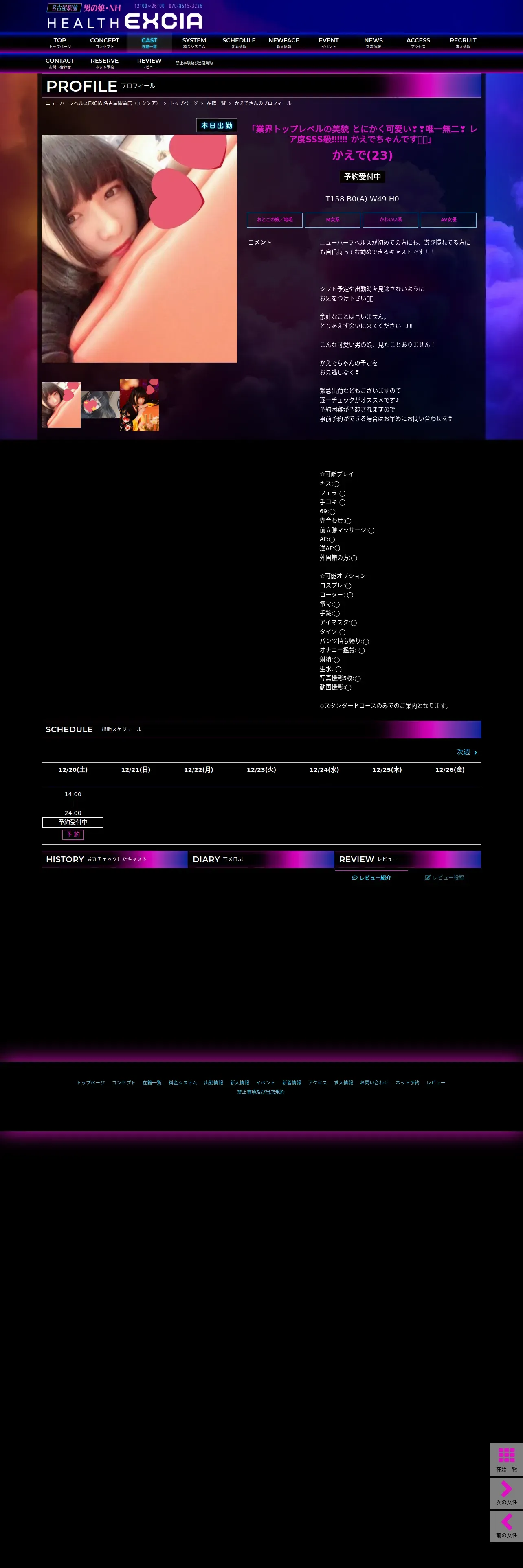Open the SCHEDULE menu item
This screenshot has width=523, height=1568.
239,43
